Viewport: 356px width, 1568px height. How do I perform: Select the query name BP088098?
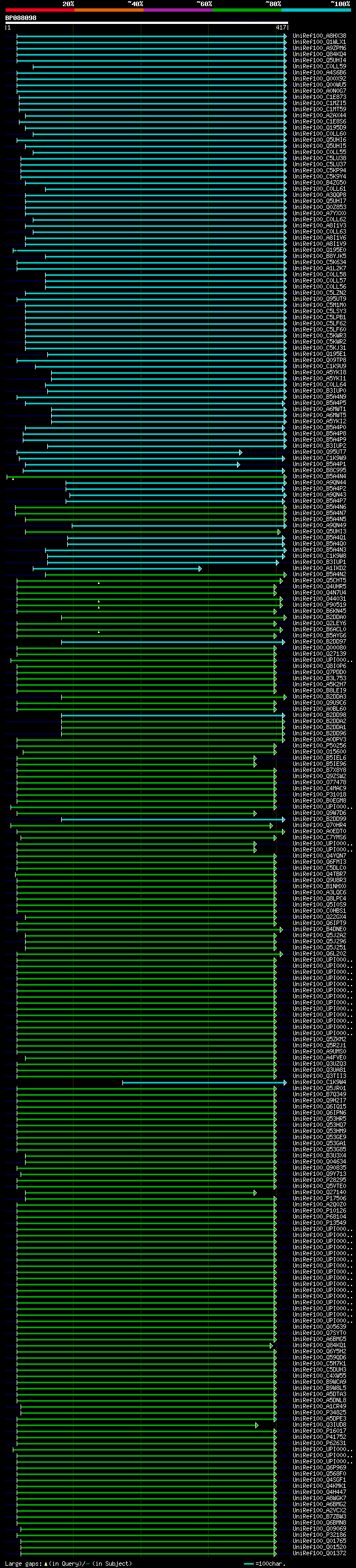pos(21,18)
